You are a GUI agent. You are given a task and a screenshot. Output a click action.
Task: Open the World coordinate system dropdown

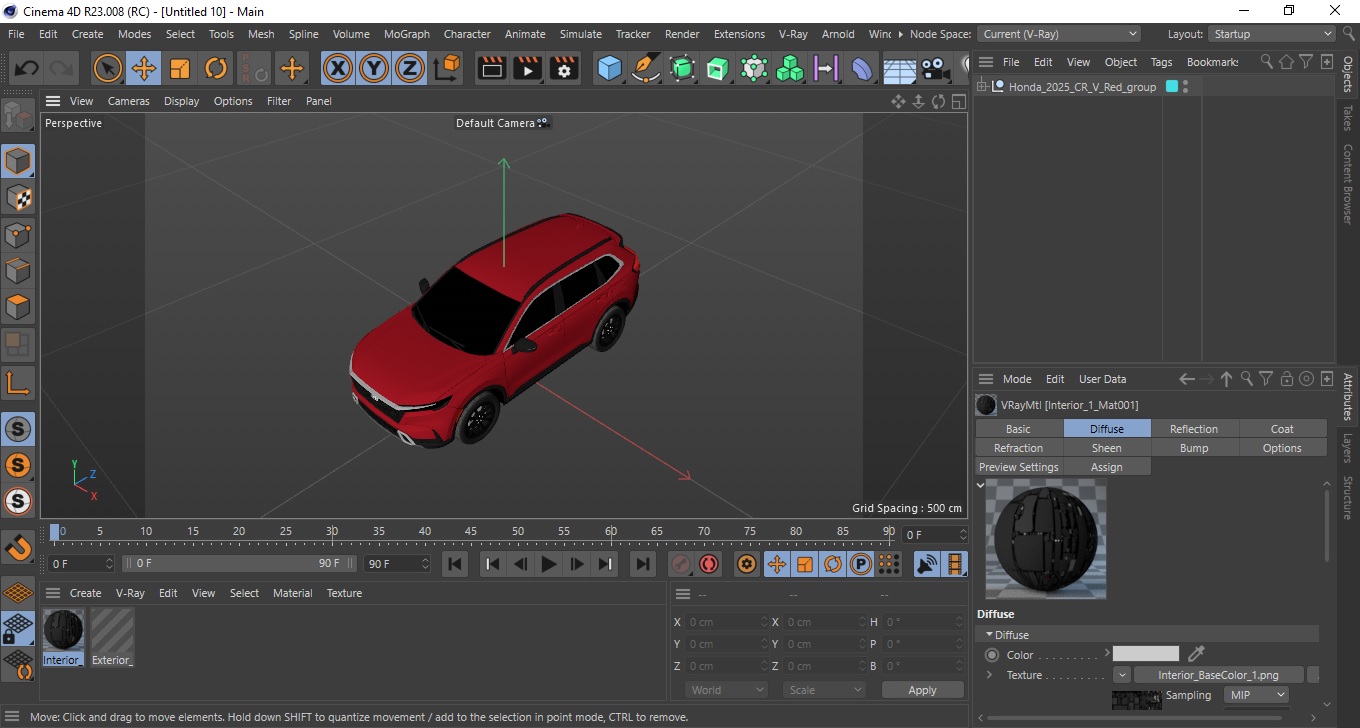click(726, 690)
